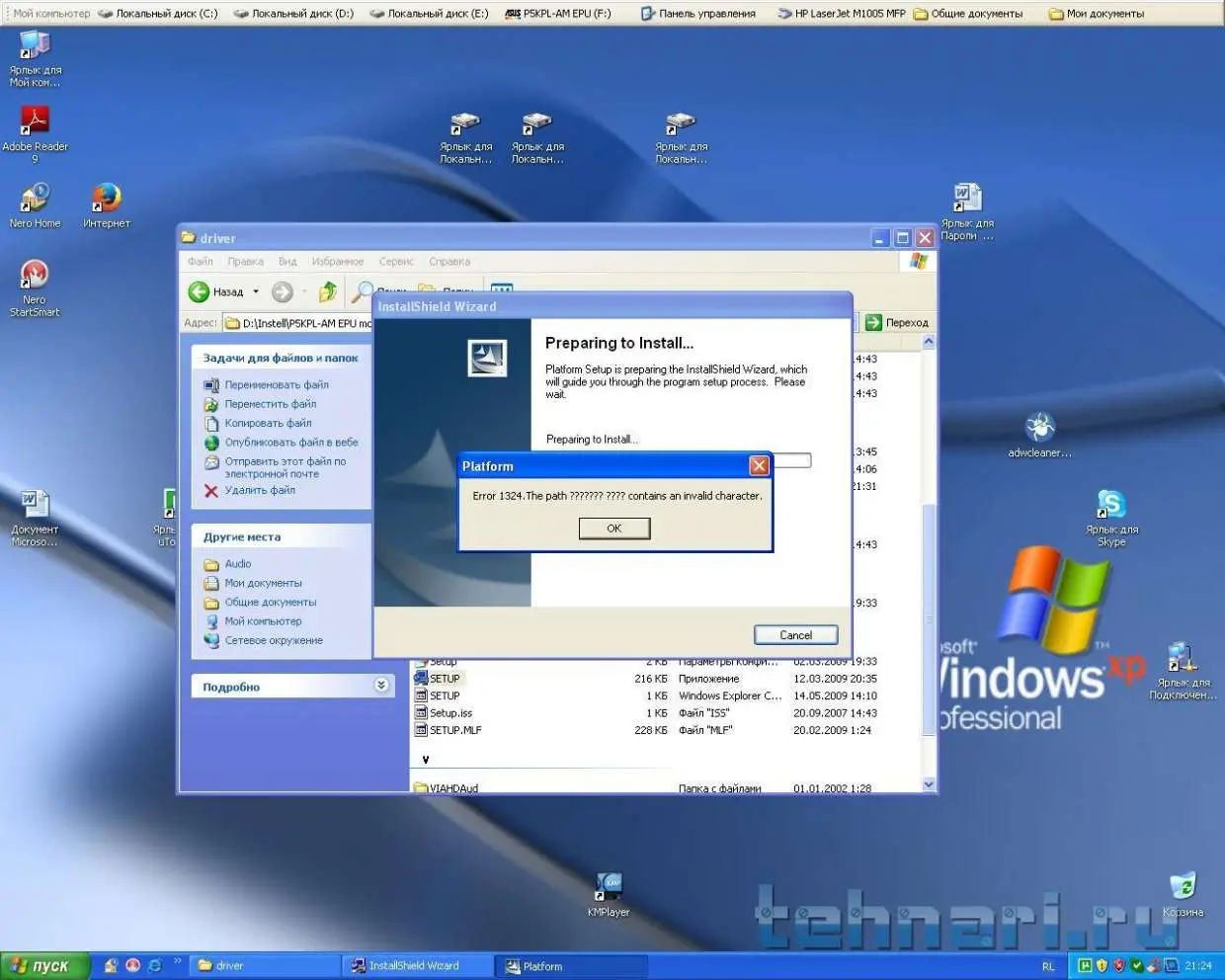Click the Переход go button
The height and width of the screenshot is (980, 1225).
[x=897, y=322]
